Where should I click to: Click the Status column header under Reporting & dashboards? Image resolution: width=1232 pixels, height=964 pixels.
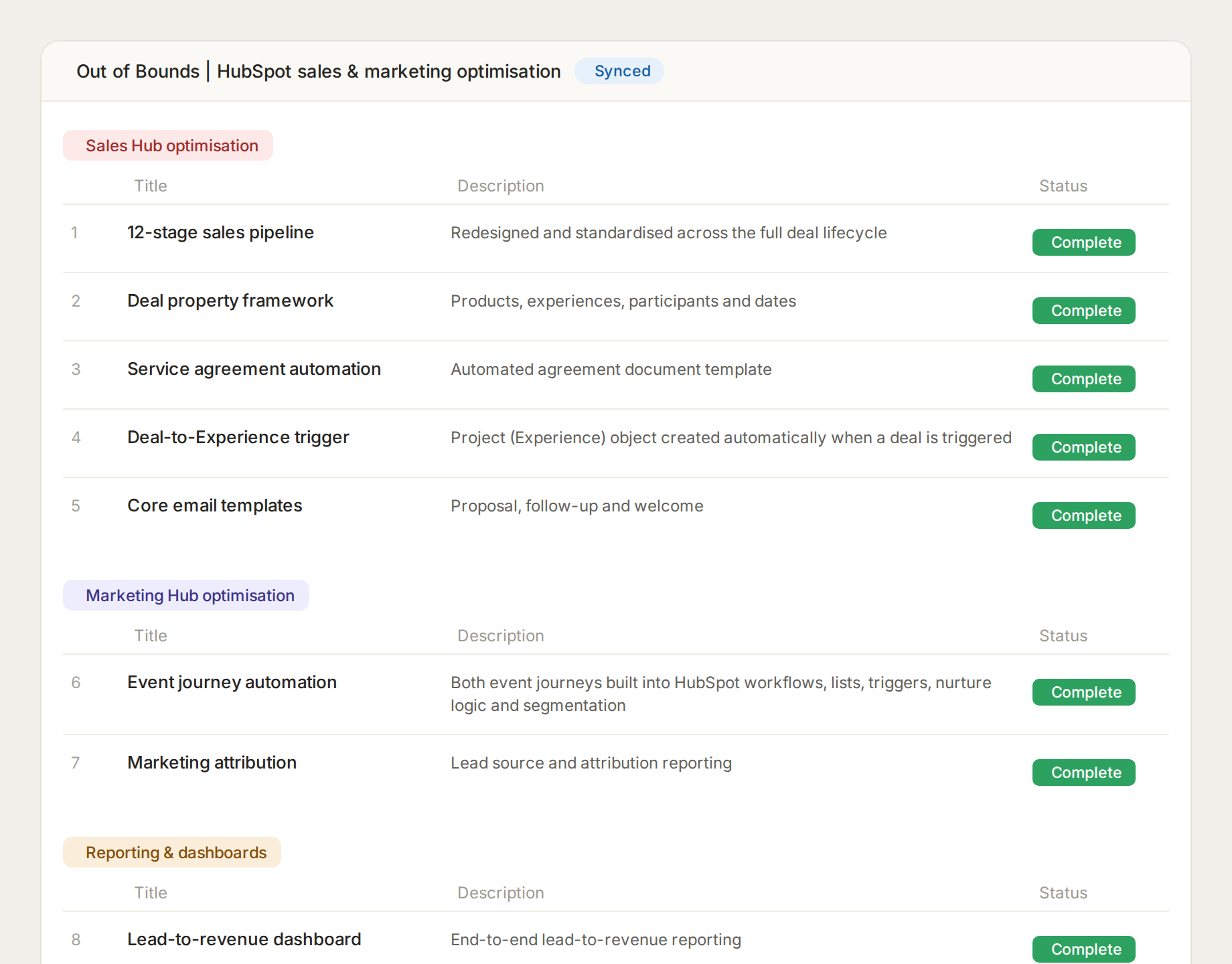[x=1063, y=893]
